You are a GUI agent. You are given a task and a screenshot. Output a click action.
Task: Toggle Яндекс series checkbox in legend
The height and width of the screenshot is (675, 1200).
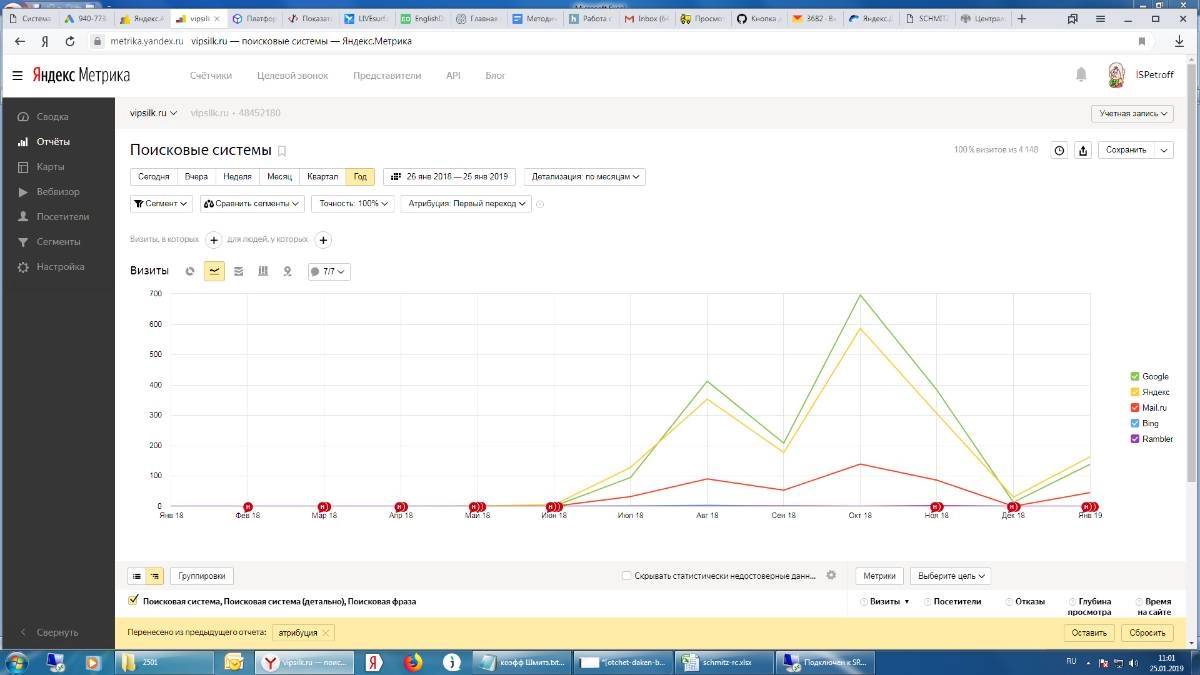(1134, 392)
